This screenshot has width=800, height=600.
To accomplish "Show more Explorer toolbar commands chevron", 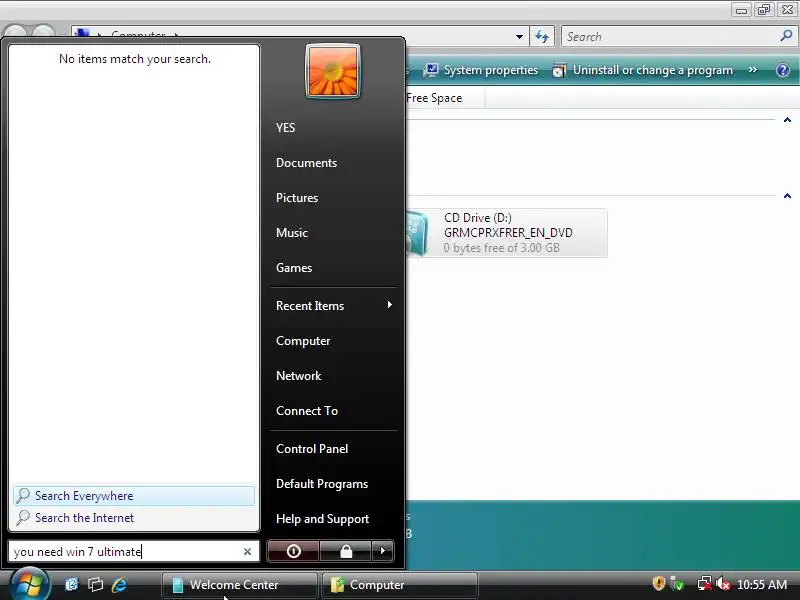I will coord(753,70).
